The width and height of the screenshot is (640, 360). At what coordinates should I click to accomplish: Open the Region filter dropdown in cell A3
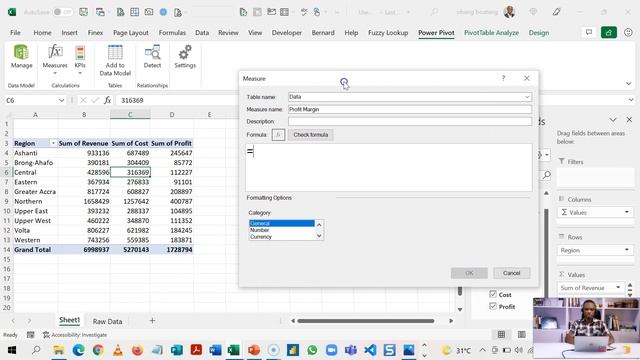coord(53,143)
